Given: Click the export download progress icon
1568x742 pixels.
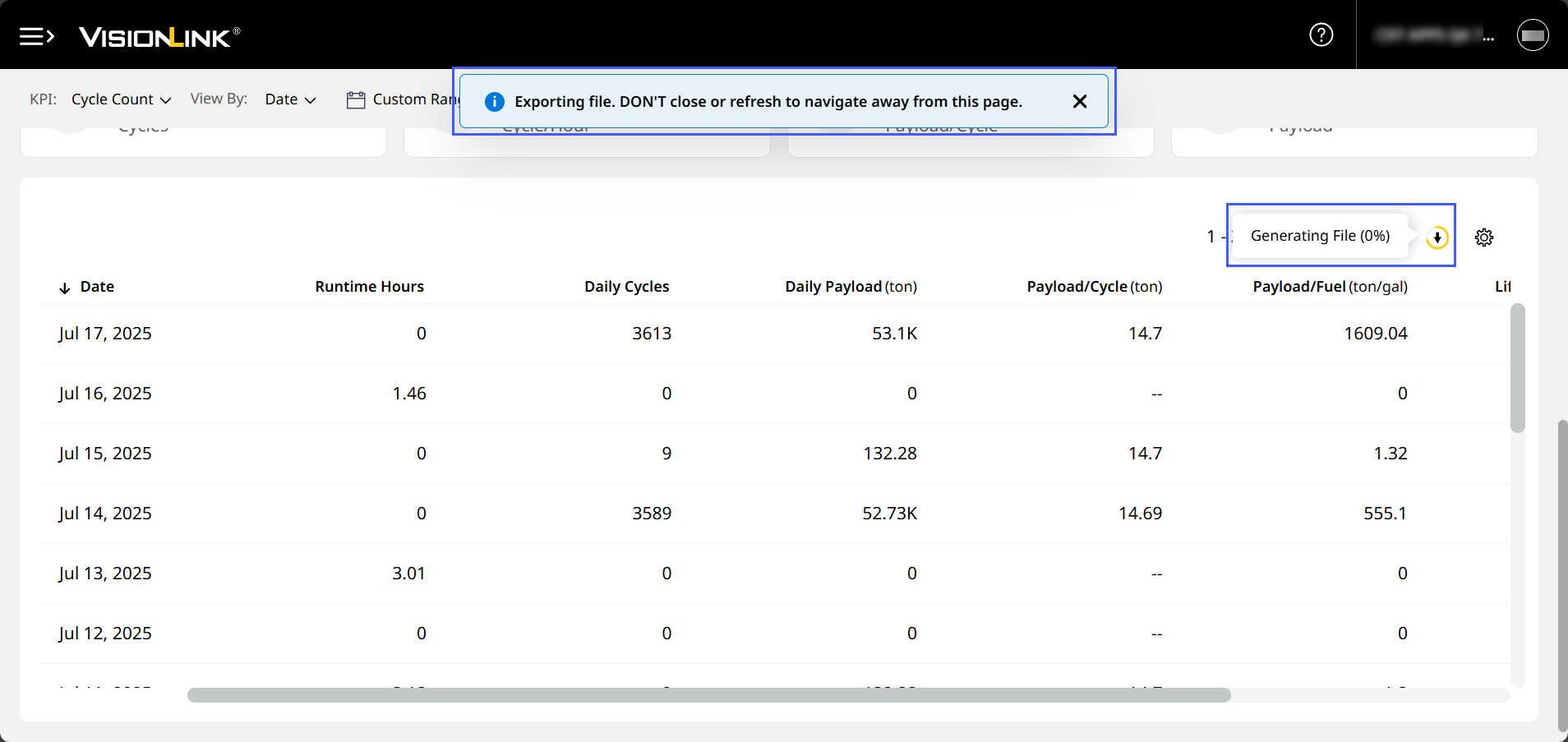Looking at the screenshot, I should tap(1437, 237).
